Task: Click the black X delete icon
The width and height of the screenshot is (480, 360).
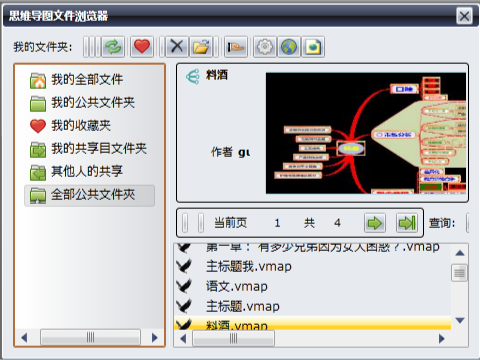Action: pyautogui.click(x=177, y=47)
